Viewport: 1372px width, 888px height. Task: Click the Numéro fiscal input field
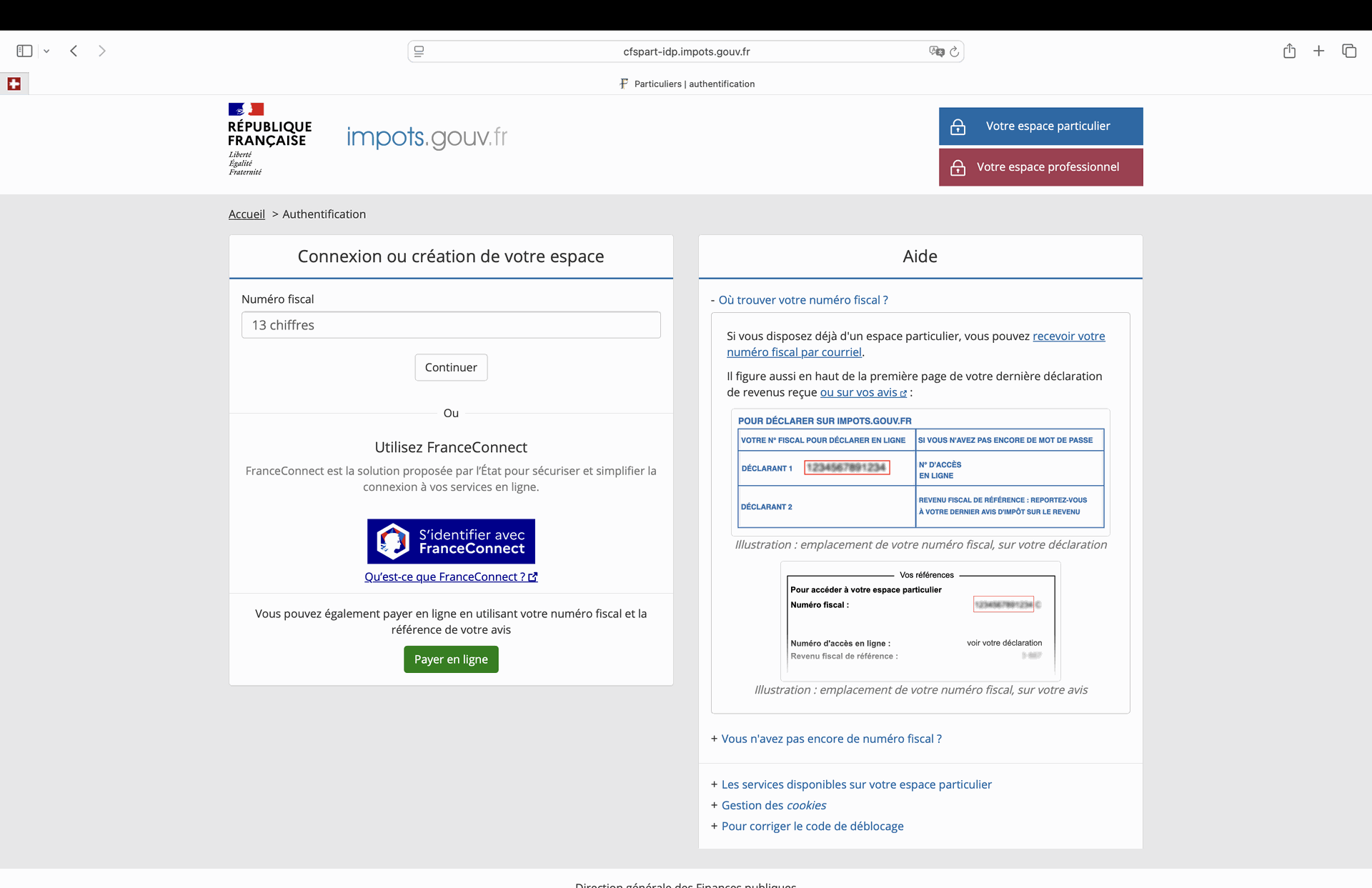(x=451, y=325)
